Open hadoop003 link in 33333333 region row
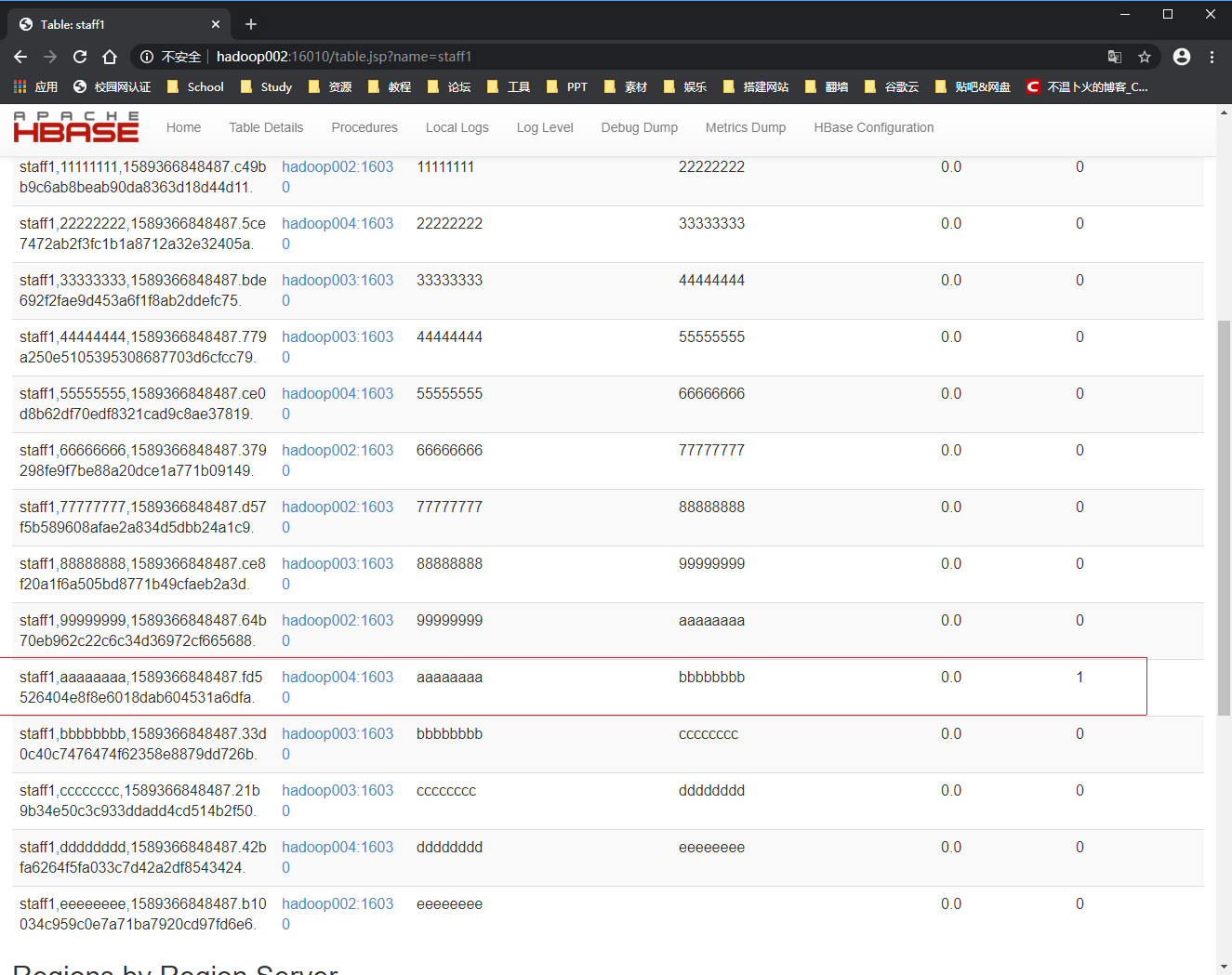The height and width of the screenshot is (975, 1232). 338,290
